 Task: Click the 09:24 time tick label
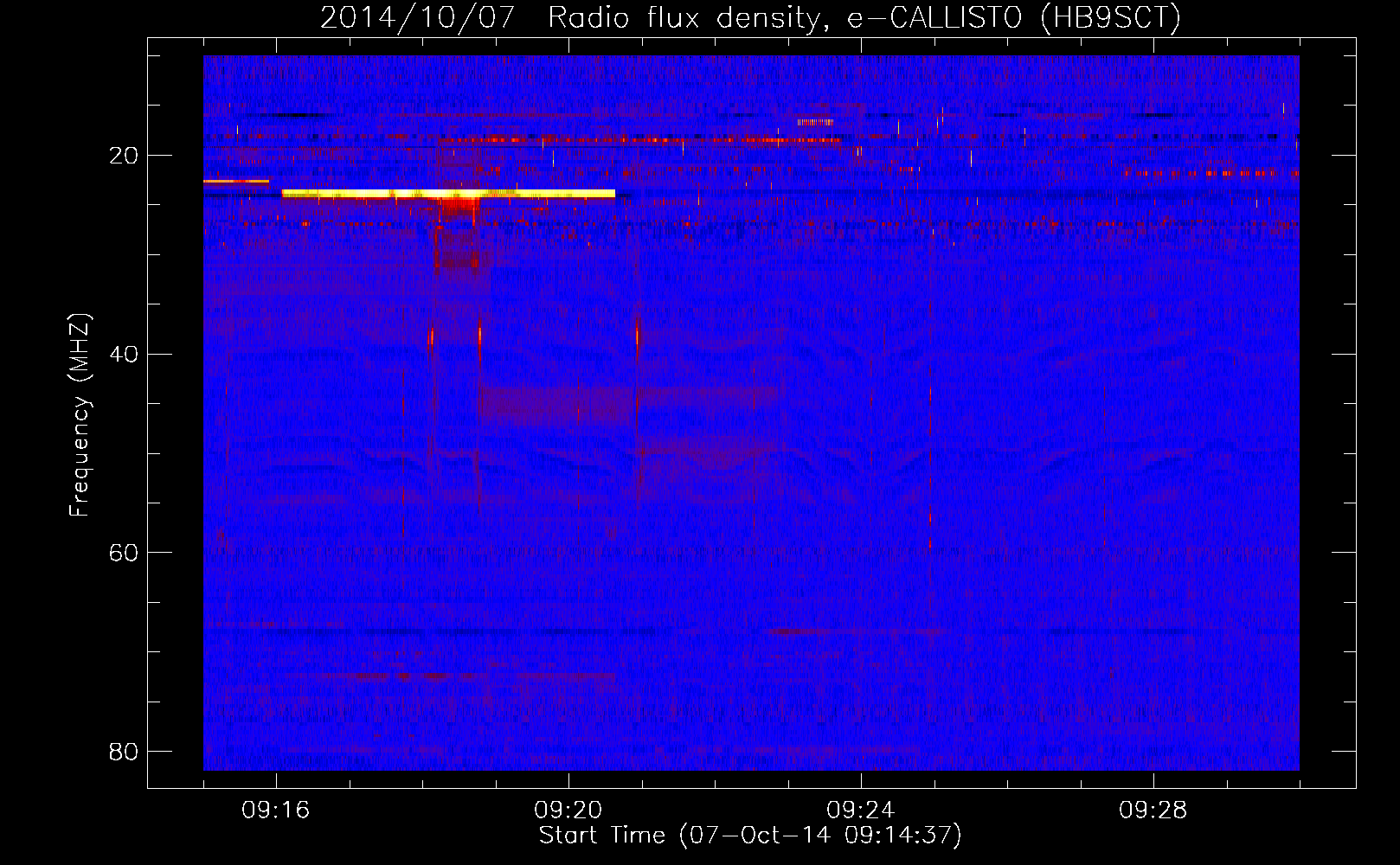click(x=861, y=811)
